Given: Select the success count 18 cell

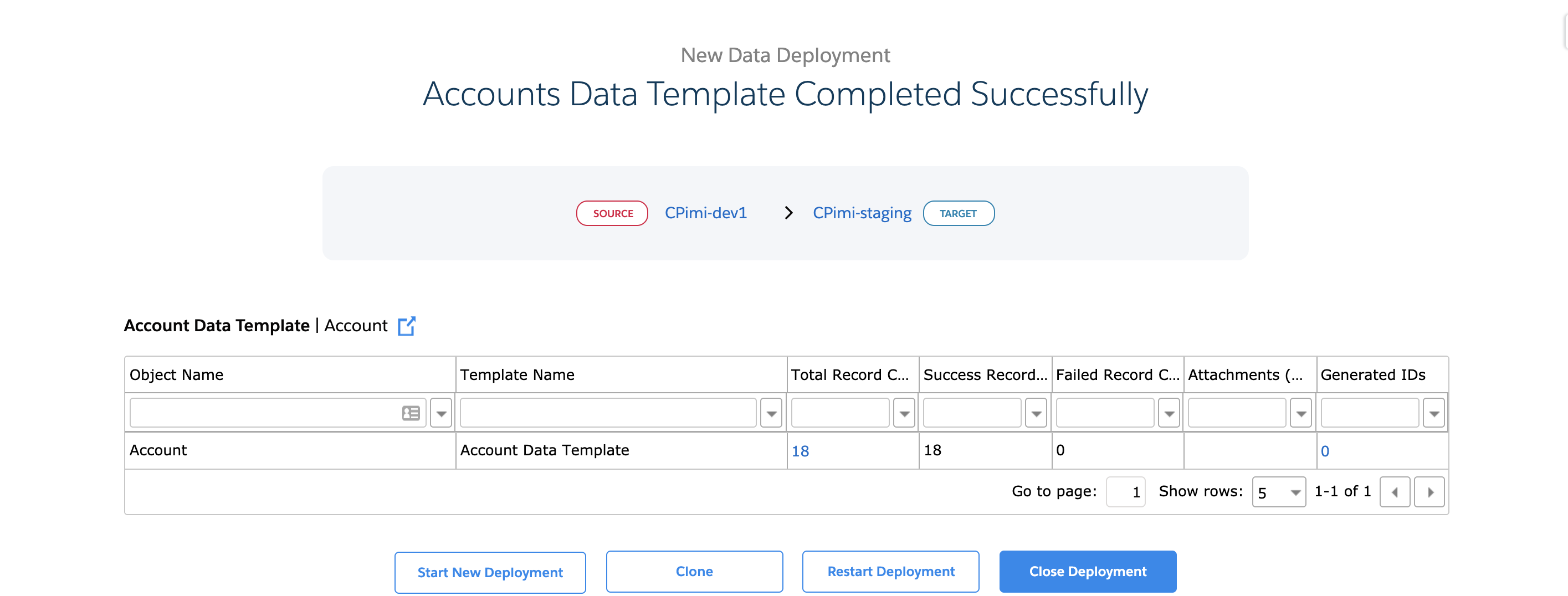Looking at the screenshot, I should click(986, 450).
